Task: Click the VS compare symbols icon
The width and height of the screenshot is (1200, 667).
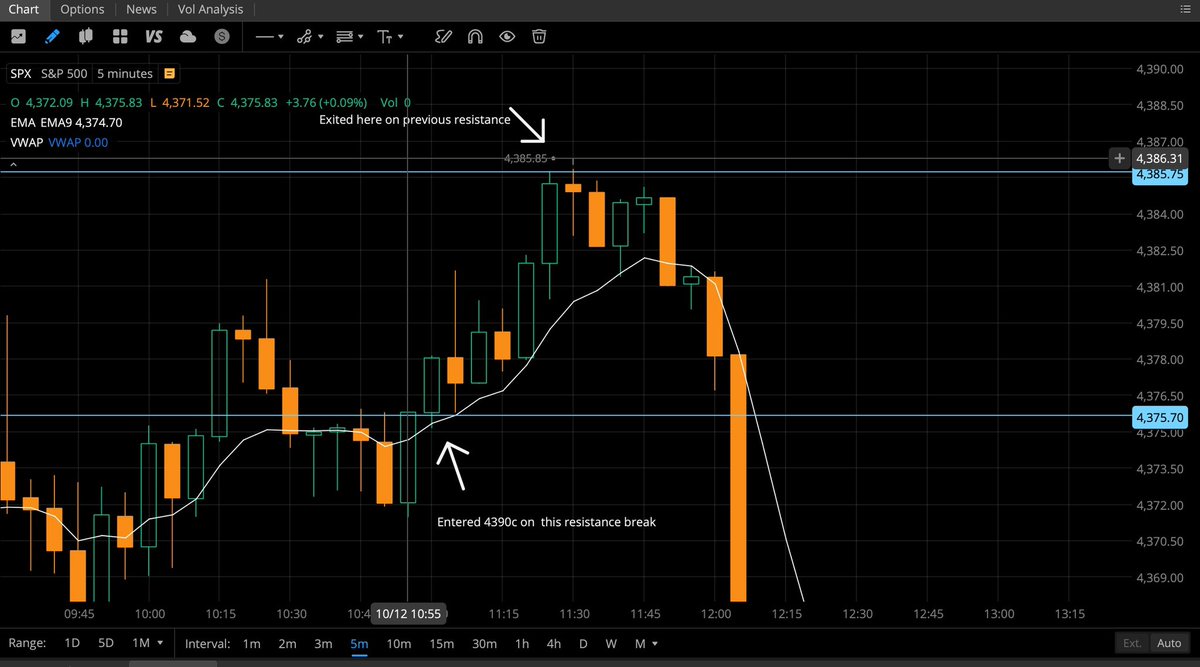Action: click(x=153, y=36)
